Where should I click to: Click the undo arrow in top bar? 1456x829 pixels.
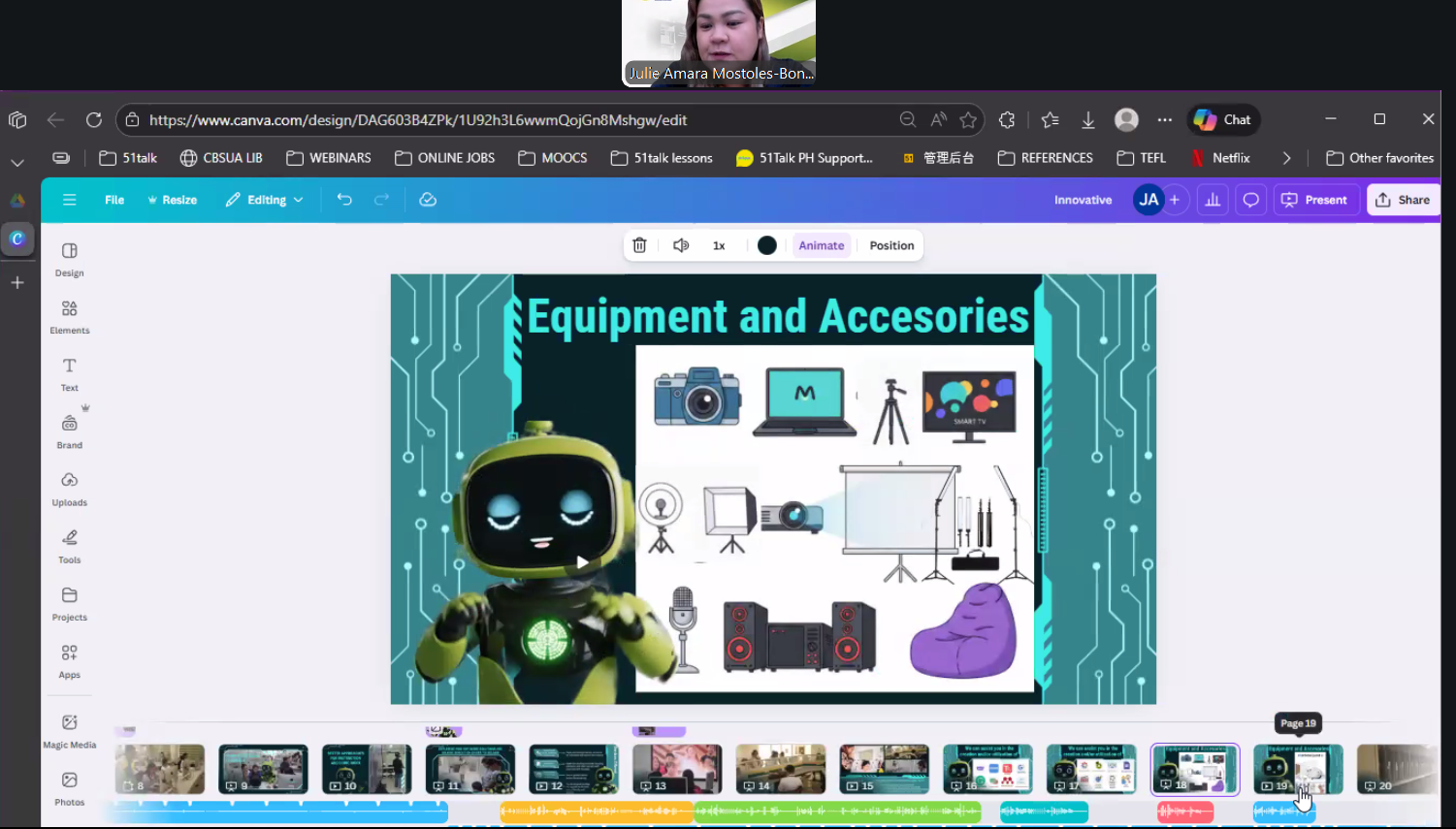[x=344, y=200]
